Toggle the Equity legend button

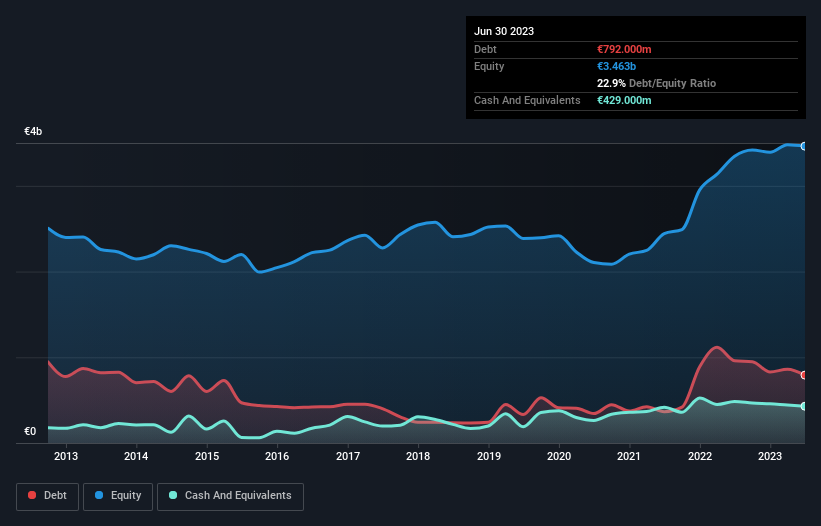(x=118, y=496)
